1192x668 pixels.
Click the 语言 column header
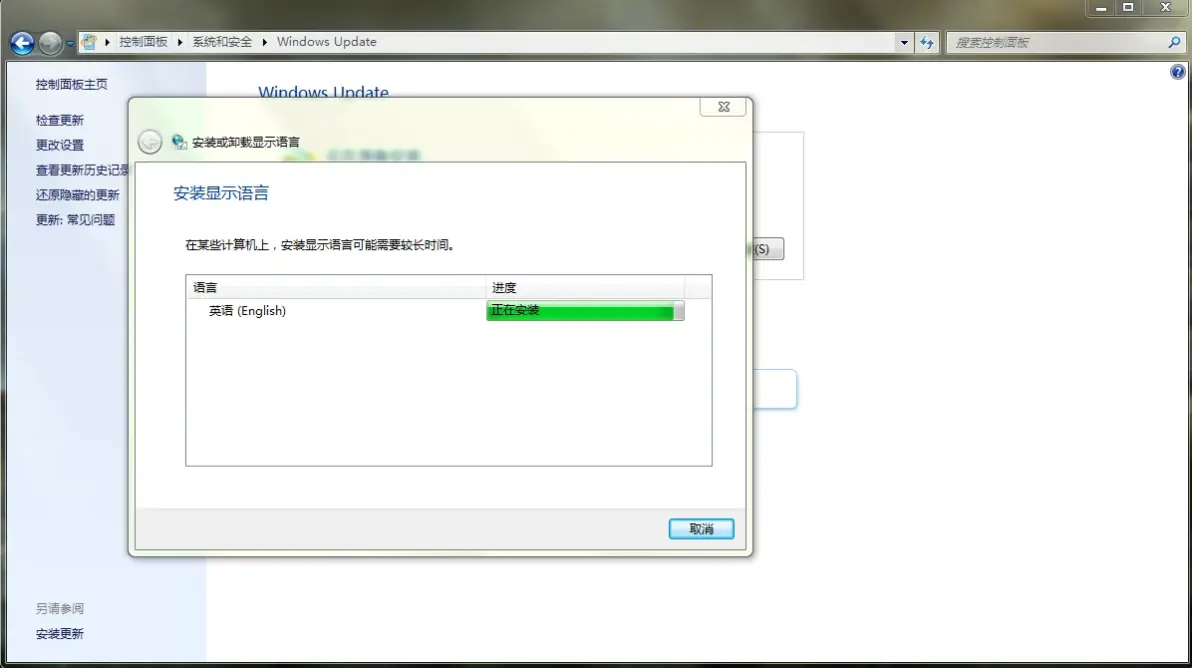335,287
